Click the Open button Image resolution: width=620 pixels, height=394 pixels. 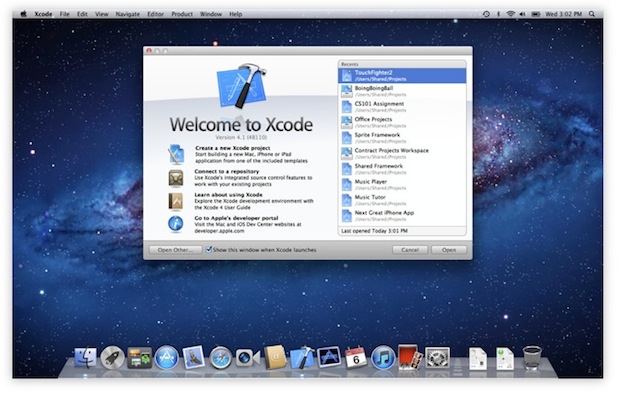(x=449, y=250)
